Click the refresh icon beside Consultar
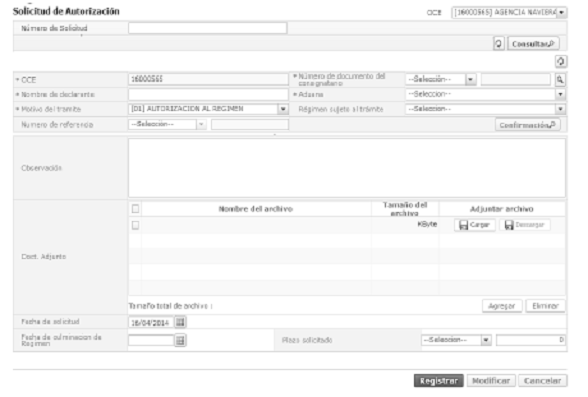 [x=498, y=44]
